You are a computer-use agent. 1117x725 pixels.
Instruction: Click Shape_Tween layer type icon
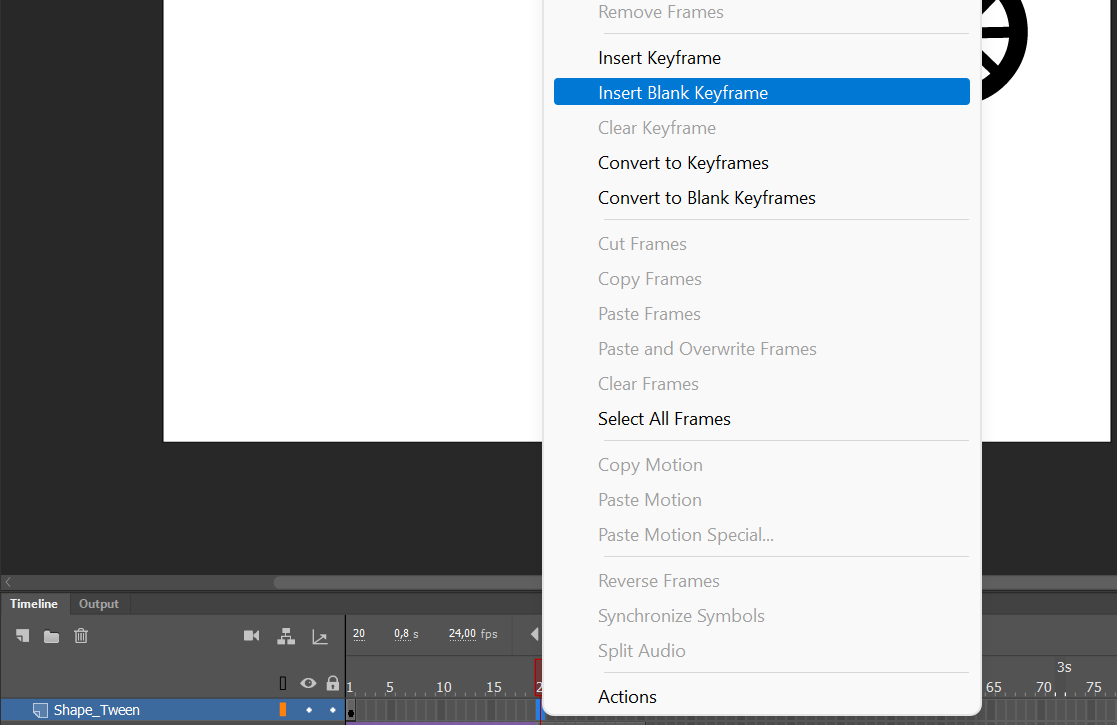pos(41,710)
